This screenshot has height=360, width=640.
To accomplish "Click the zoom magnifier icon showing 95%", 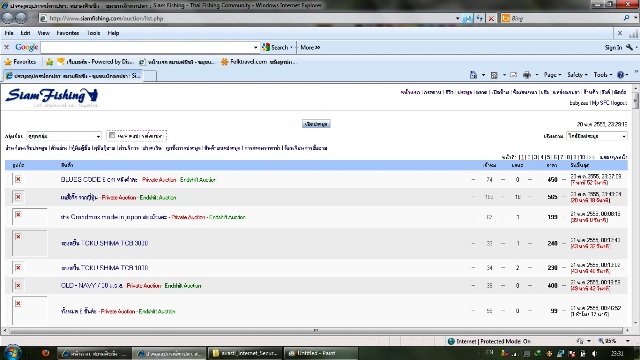I will [601, 341].
